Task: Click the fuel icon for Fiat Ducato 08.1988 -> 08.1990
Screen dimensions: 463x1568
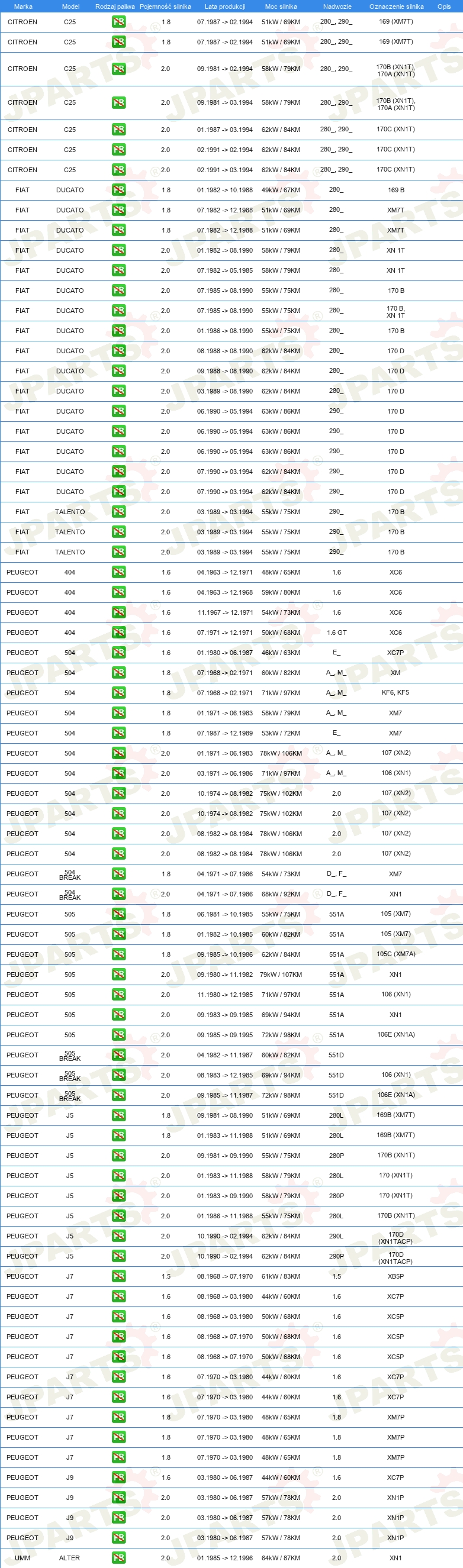Action: [119, 351]
